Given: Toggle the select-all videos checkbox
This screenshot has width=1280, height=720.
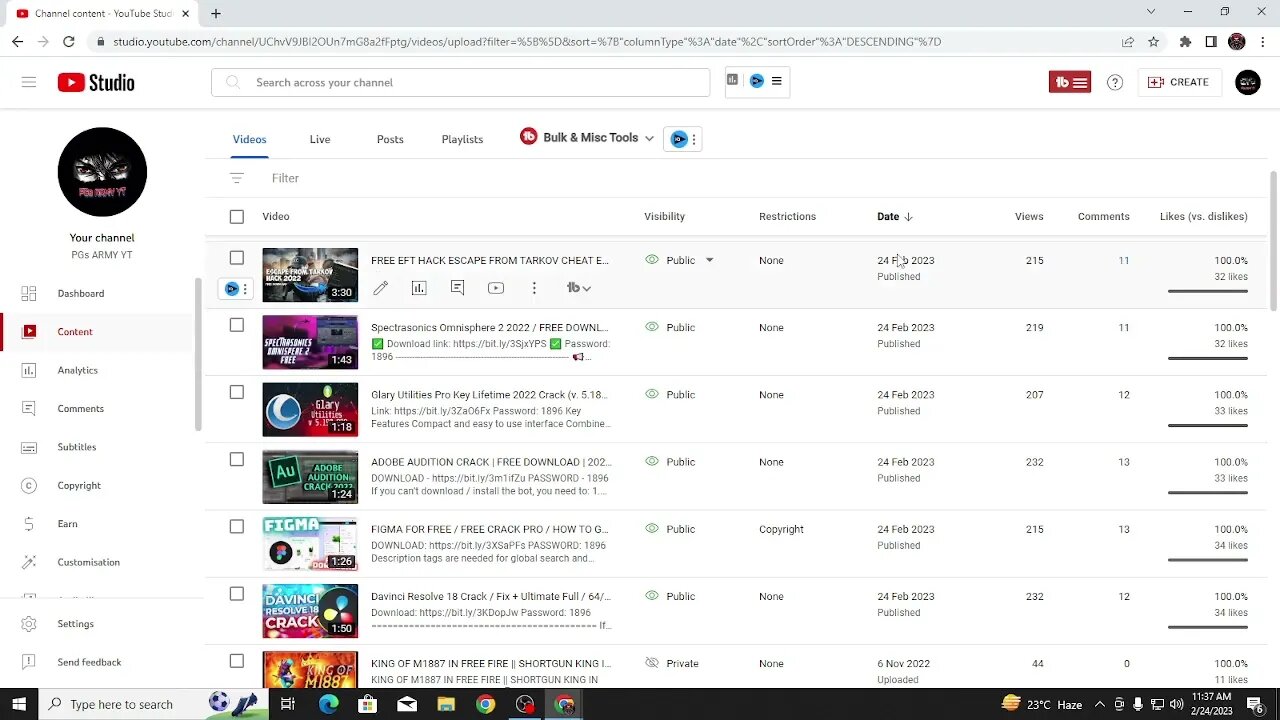Looking at the screenshot, I should click(x=236, y=216).
